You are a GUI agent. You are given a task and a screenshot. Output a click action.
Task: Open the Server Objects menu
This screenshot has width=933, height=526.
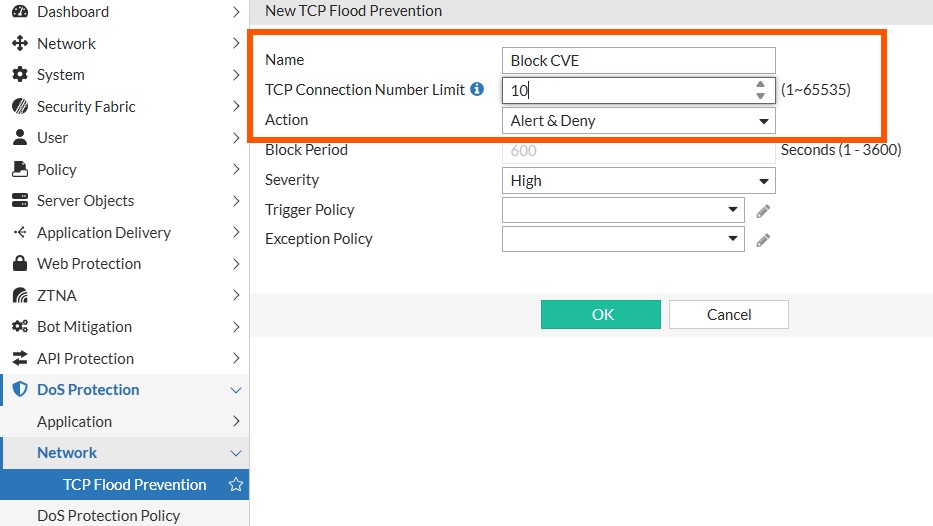coord(124,201)
